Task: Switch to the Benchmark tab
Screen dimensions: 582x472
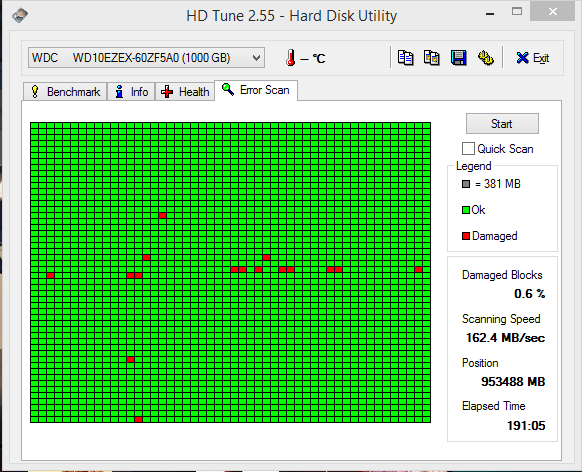Action: 65,92
